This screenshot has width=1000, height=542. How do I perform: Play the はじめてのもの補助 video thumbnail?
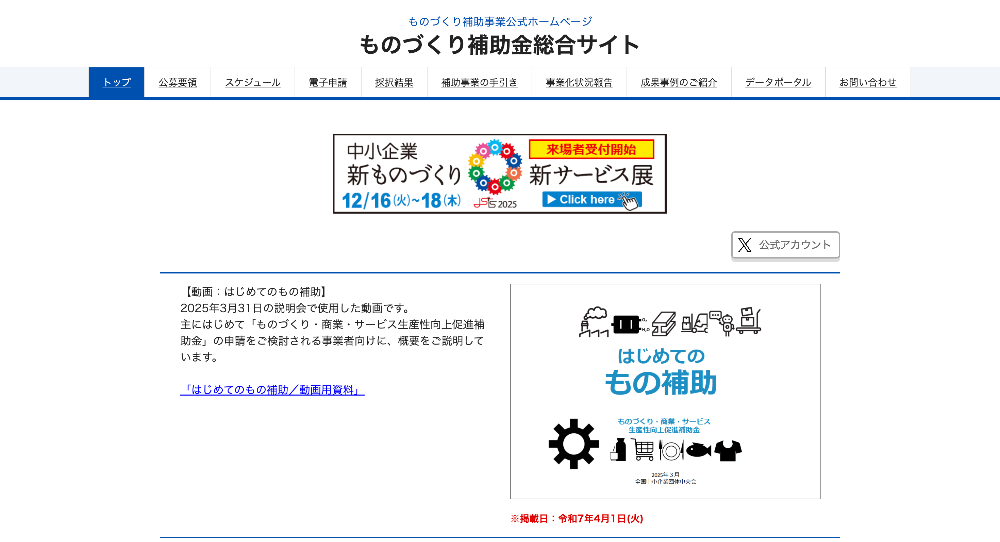(x=665, y=392)
